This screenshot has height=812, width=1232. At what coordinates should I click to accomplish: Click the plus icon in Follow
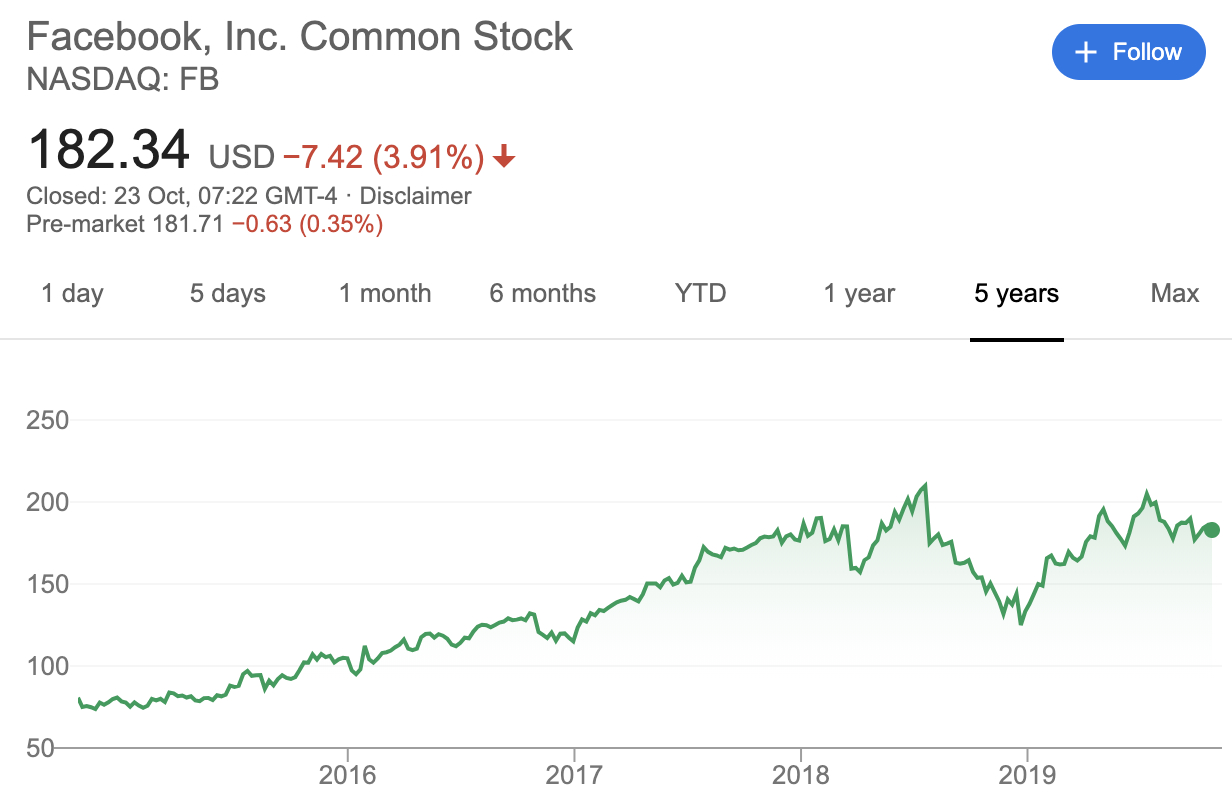pos(1086,52)
